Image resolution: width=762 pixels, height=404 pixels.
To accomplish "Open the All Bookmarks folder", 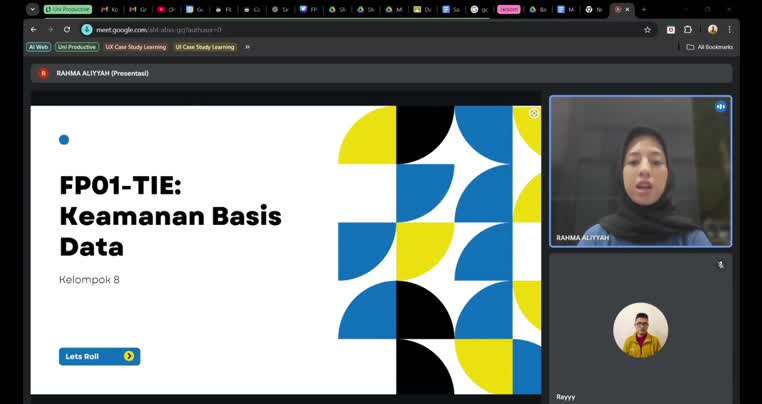I will [710, 47].
